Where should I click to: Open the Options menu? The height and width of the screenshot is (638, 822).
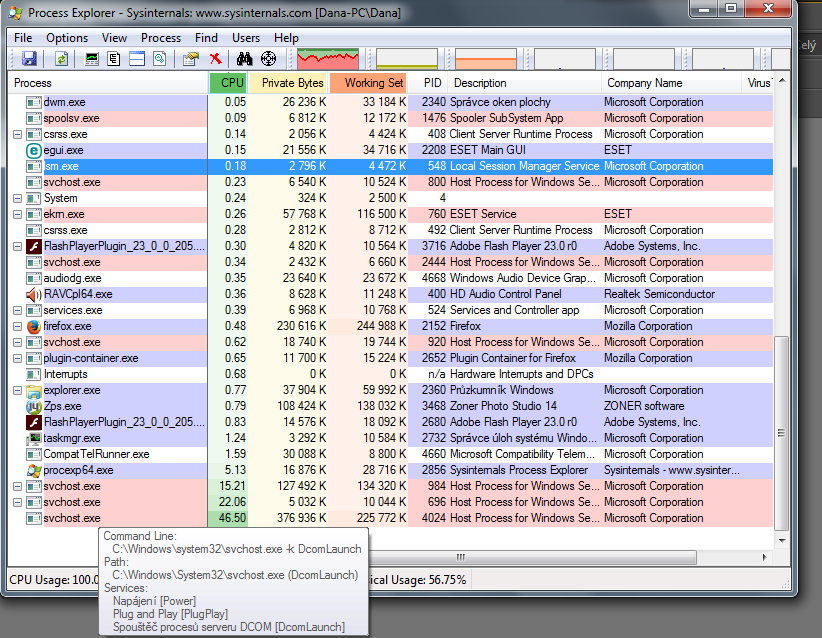[x=67, y=38]
